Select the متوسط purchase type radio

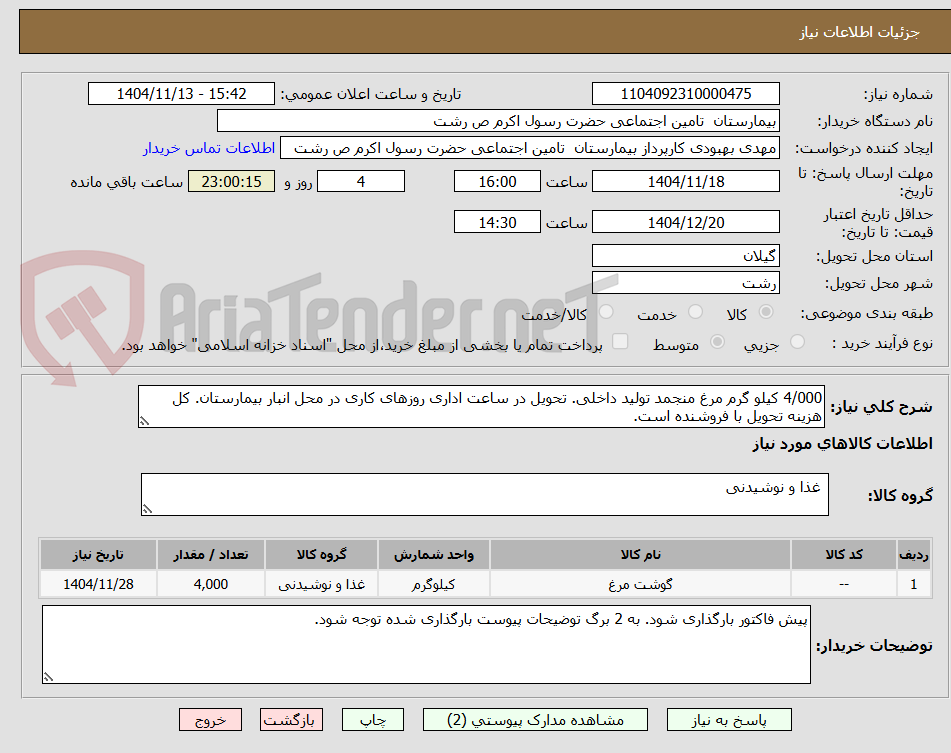717,342
